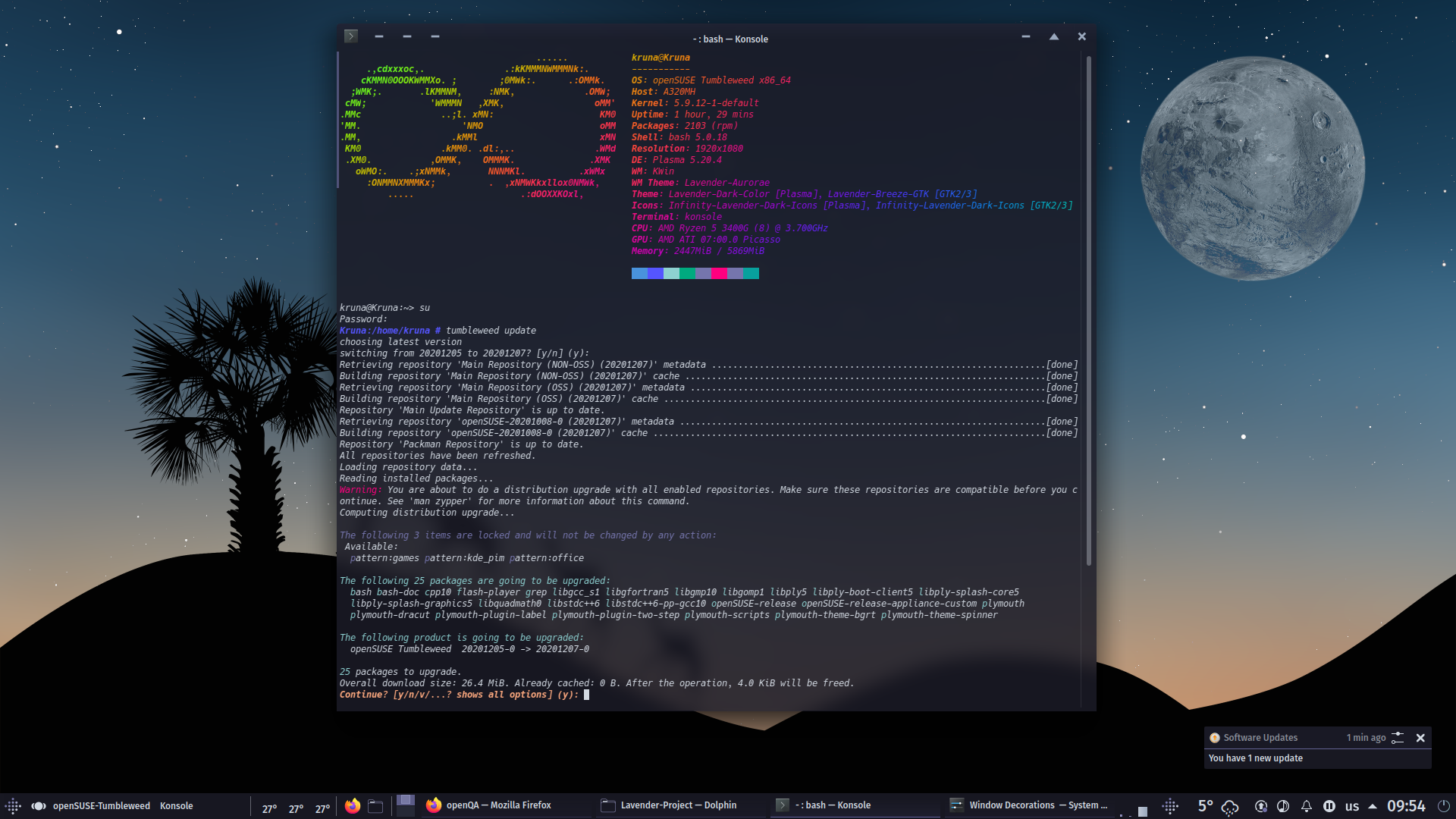
Task: Click 'tumbleweed update' command text
Action: 491,331
